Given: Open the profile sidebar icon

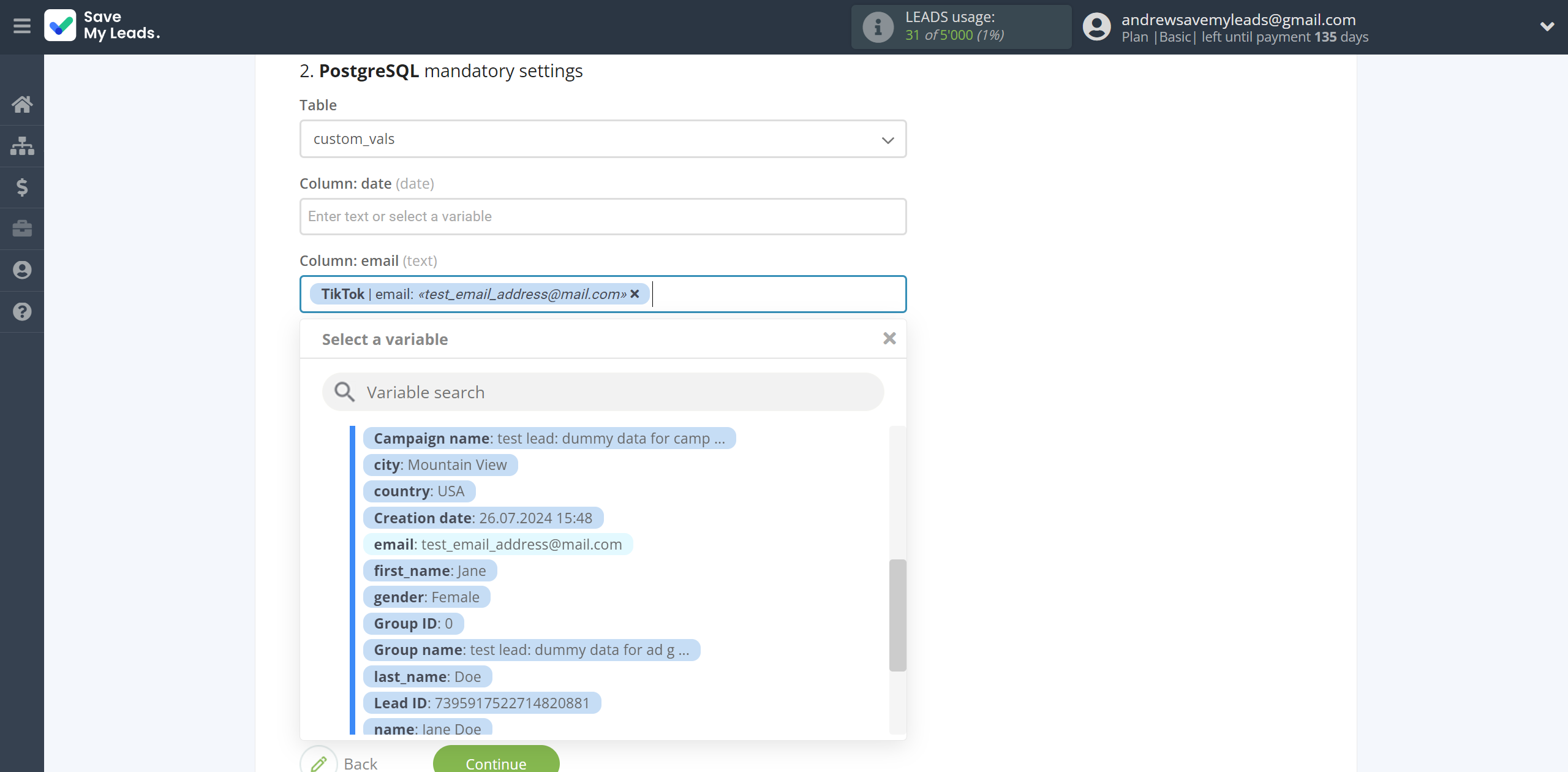Looking at the screenshot, I should point(22,270).
